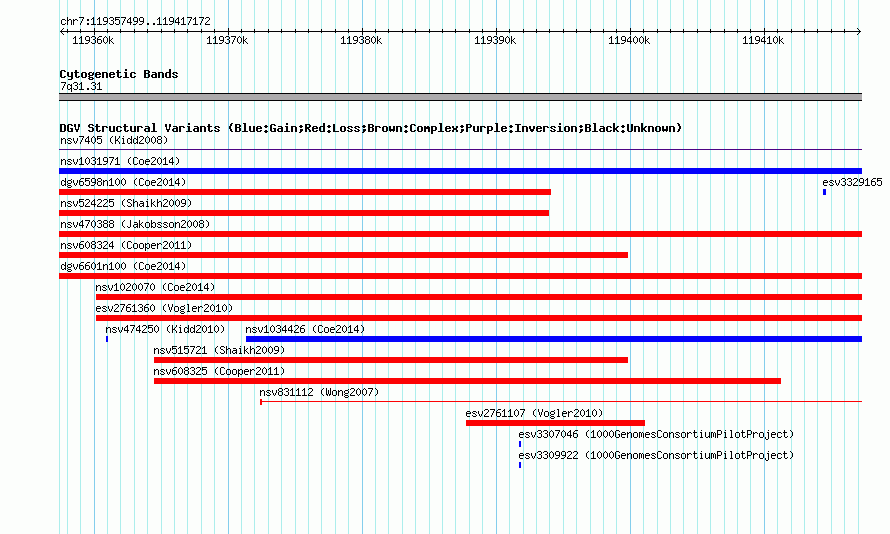Select the nsv1031971 (Coe2014) blue gain bar
The height and width of the screenshot is (534, 890).
coord(460,171)
